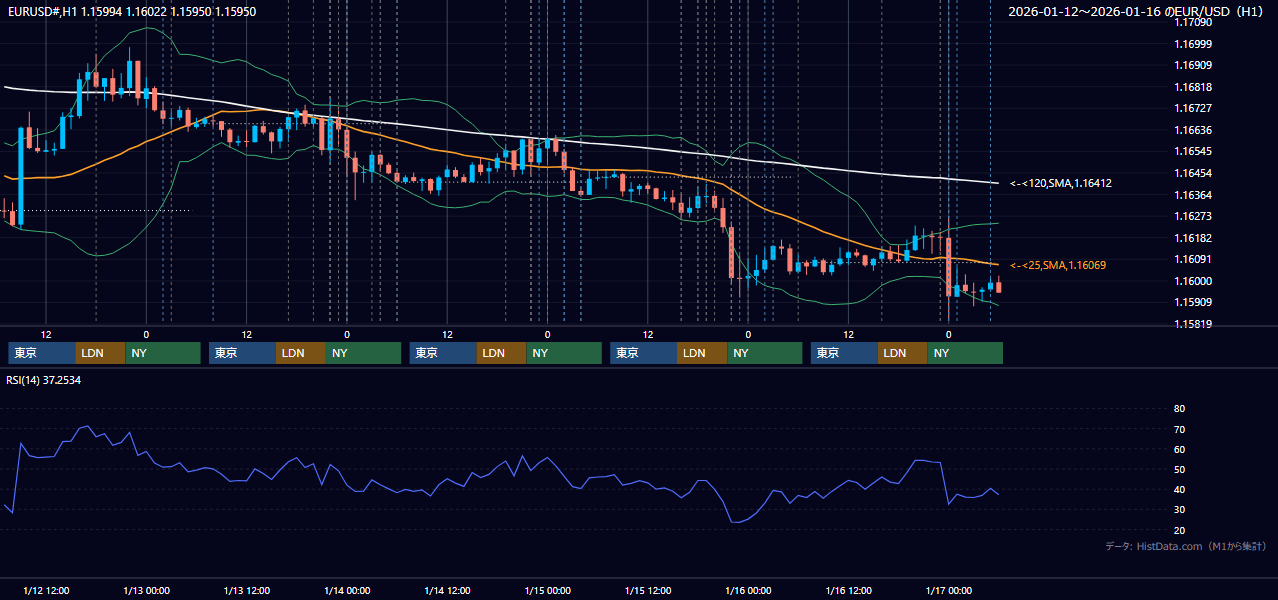This screenshot has height=600, width=1278.
Task: Click RSI scale level 80
Action: (x=1179, y=409)
